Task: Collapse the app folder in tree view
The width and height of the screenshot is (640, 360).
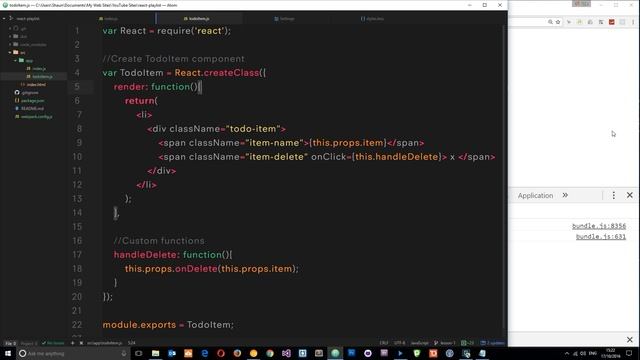Action: pos(16,60)
